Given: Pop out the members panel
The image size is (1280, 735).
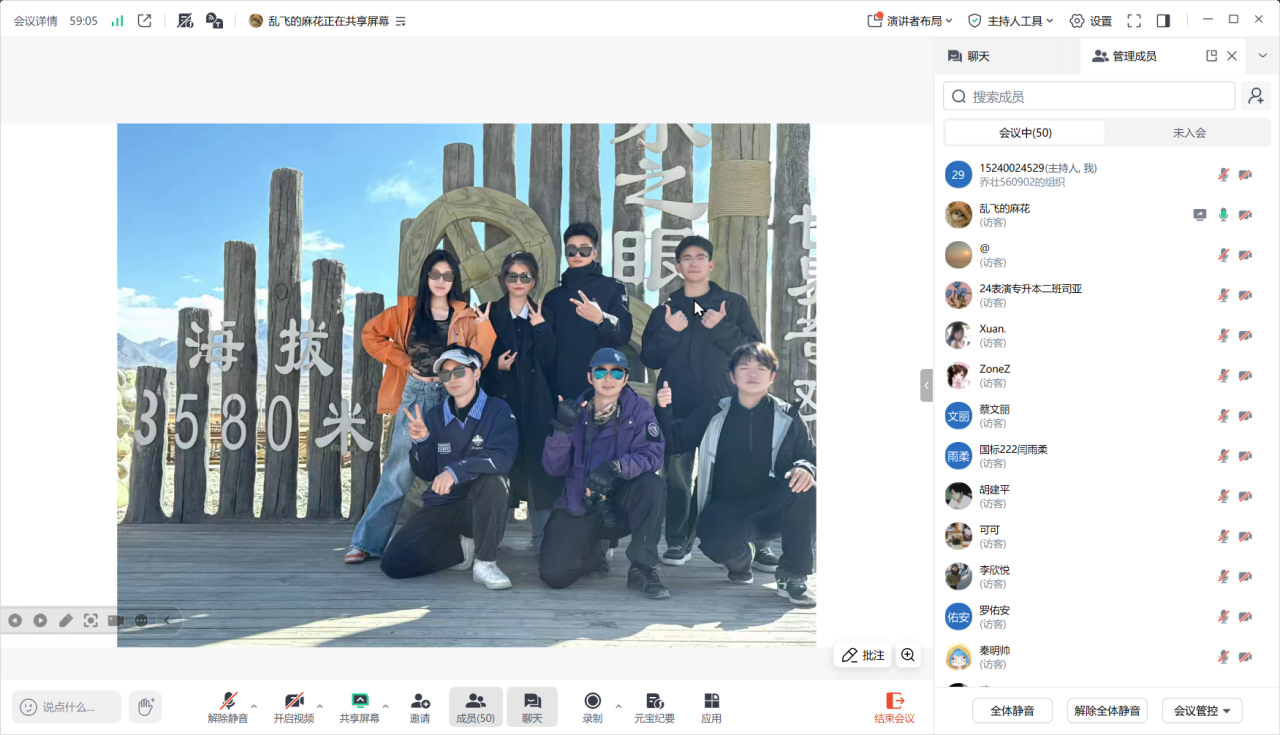Looking at the screenshot, I should pyautogui.click(x=1211, y=56).
